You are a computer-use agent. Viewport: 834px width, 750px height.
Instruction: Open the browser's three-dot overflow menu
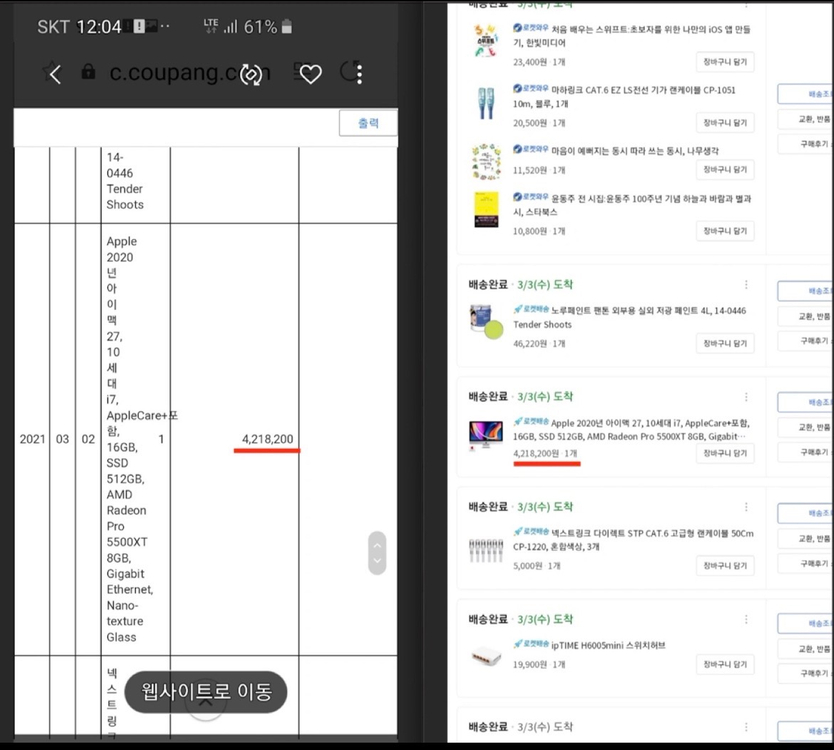(x=360, y=73)
